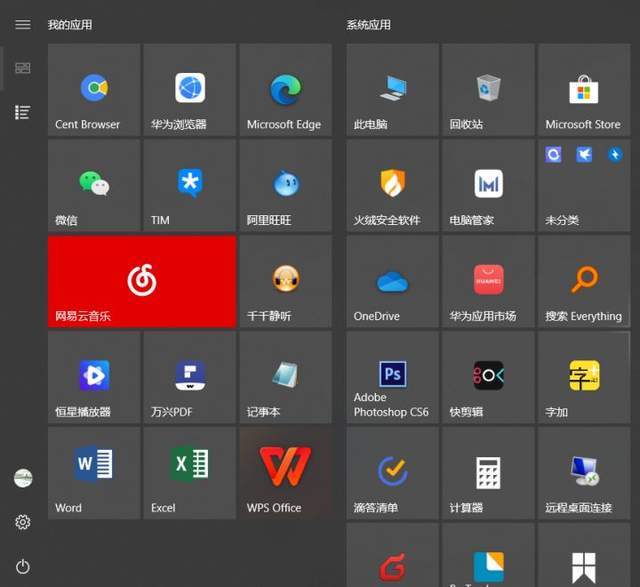Open the user account avatar

click(x=23, y=478)
